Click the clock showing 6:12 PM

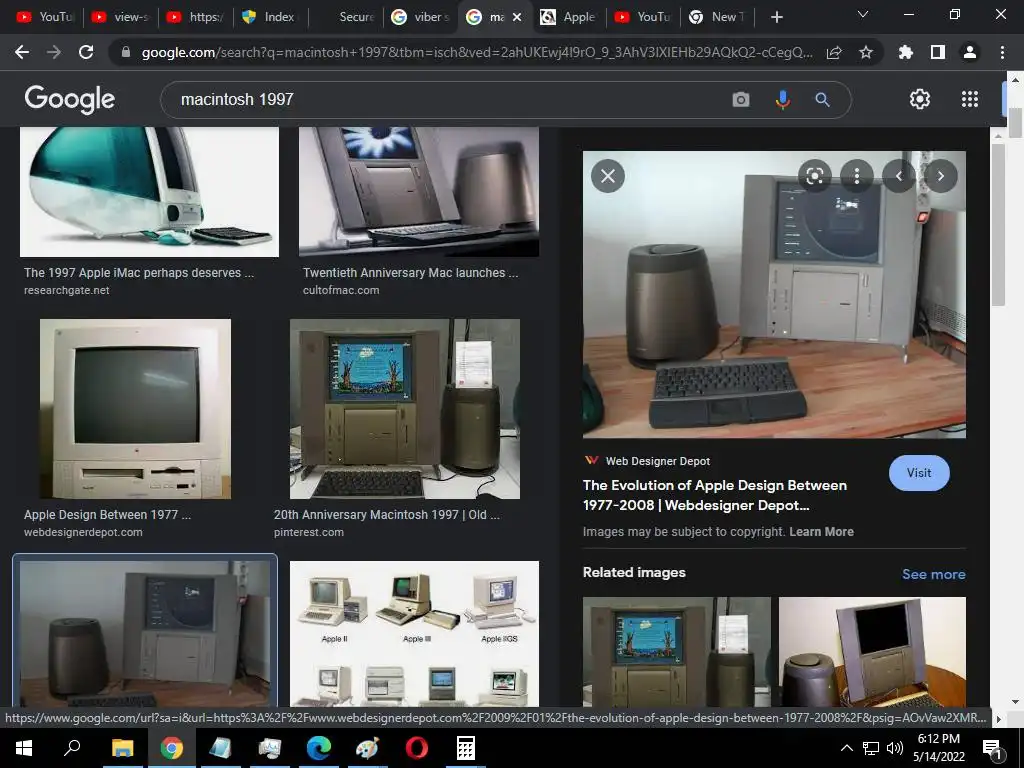[x=938, y=739]
